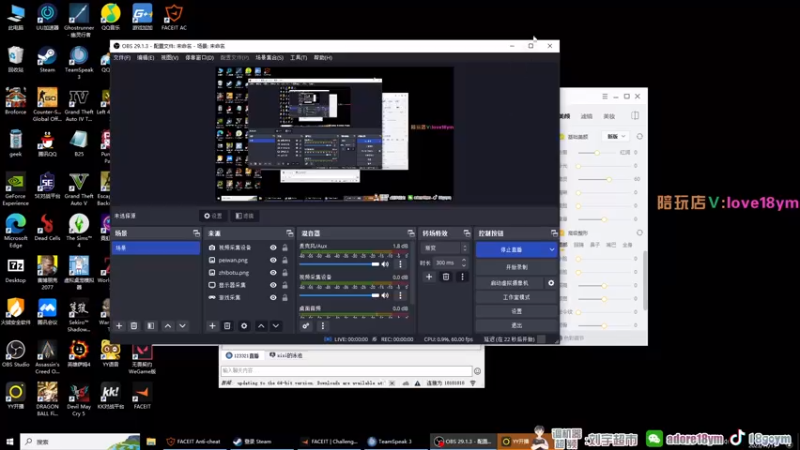This screenshot has height=450, width=800.
Task: Open virtual camera settings gear icon
Action: [x=551, y=283]
